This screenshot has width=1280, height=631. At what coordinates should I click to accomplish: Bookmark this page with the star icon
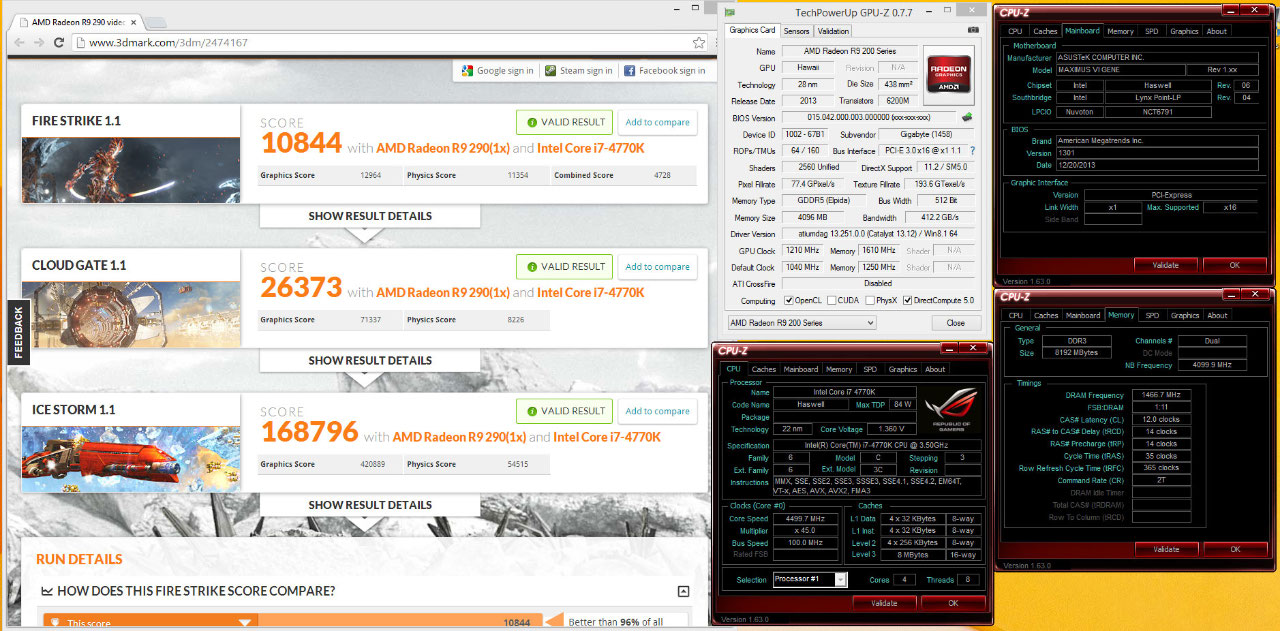click(699, 43)
